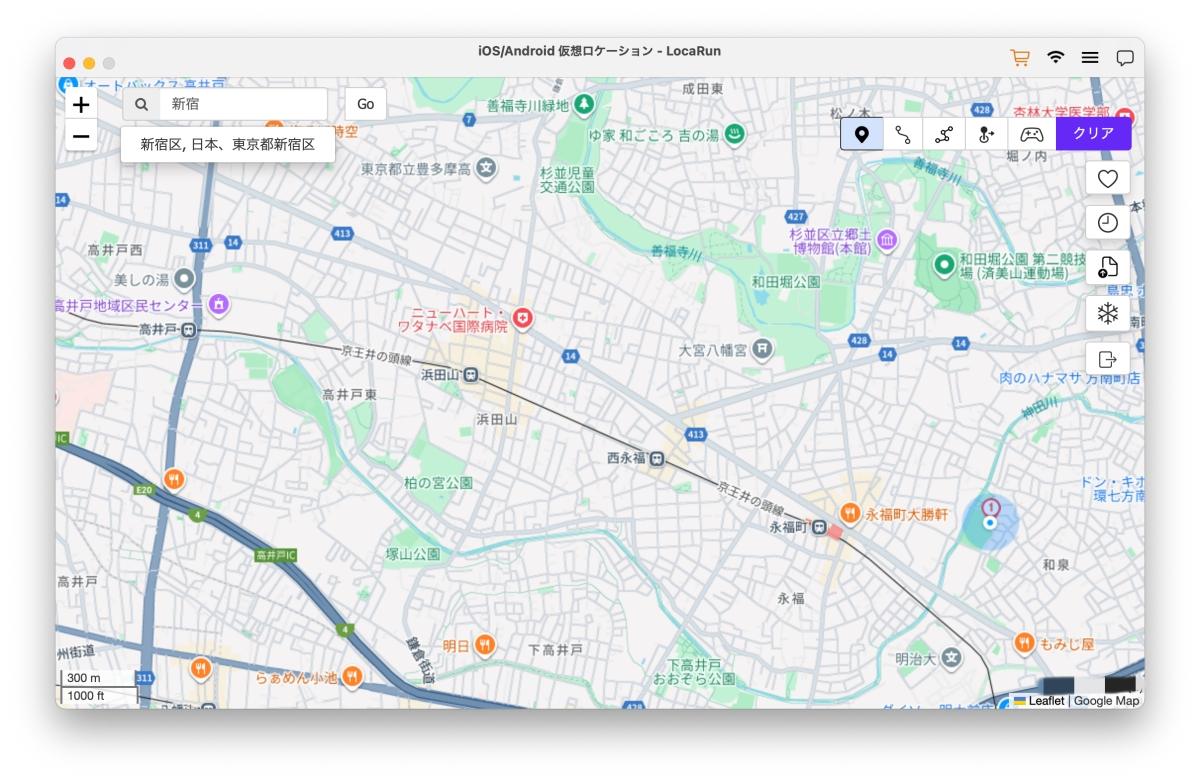This screenshot has height=782, width=1200.
Task: Click 東京都立豊多摩高 school marker
Action: tap(486, 169)
